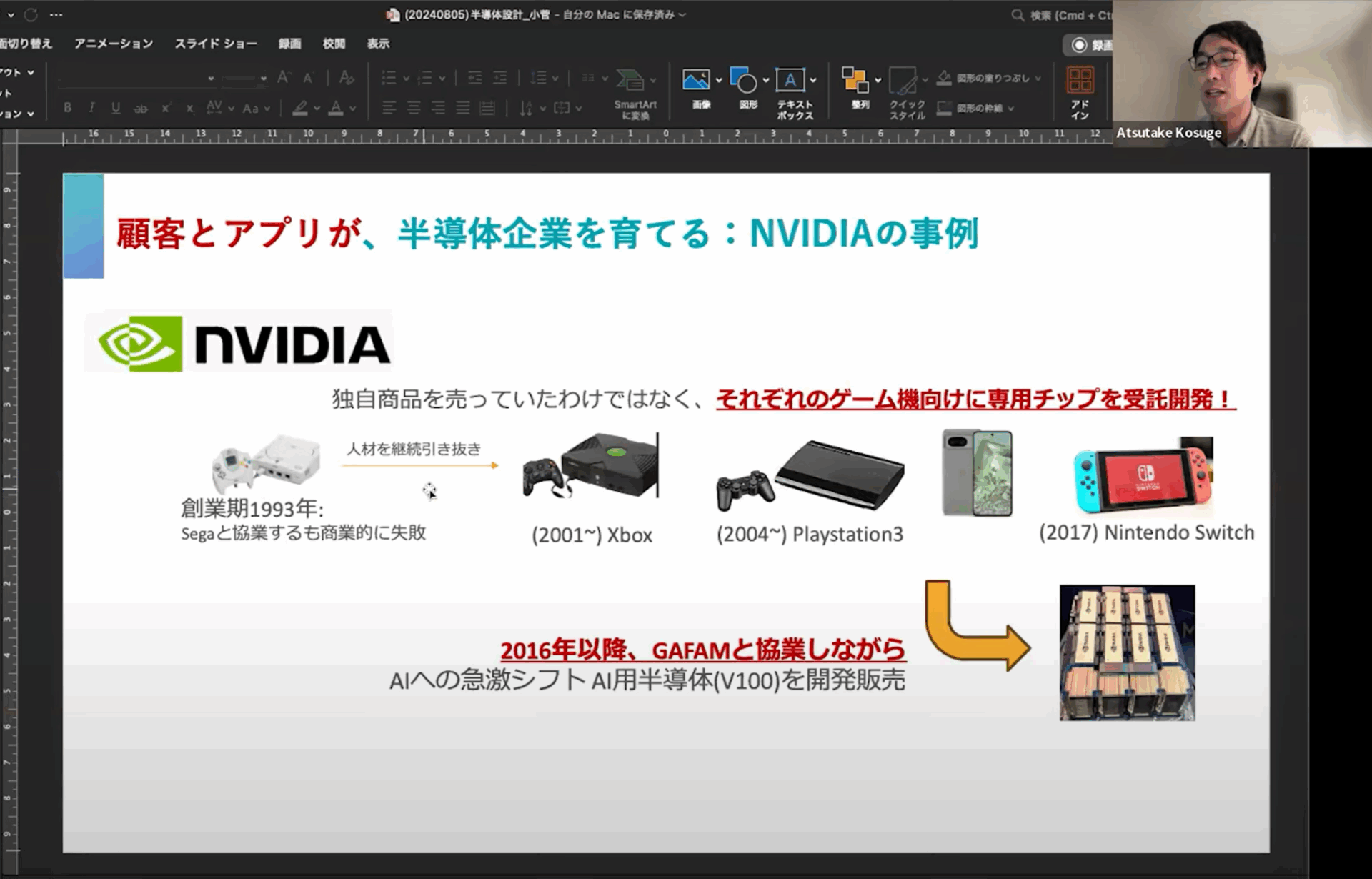Open text direction options
This screenshot has width=1372, height=879.
(532, 108)
